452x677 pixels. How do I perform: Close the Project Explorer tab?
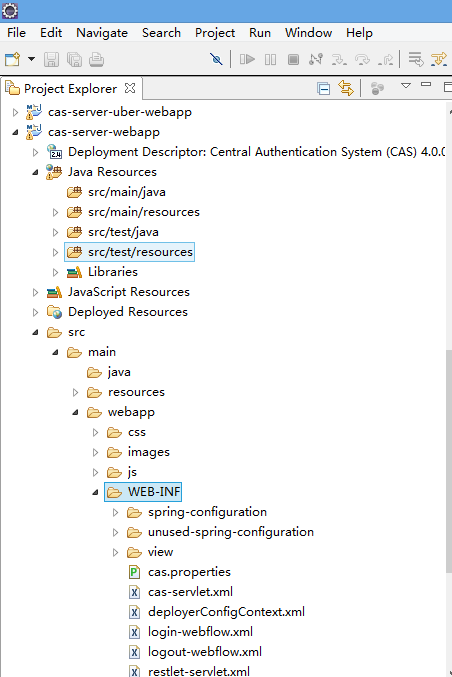pos(130,88)
